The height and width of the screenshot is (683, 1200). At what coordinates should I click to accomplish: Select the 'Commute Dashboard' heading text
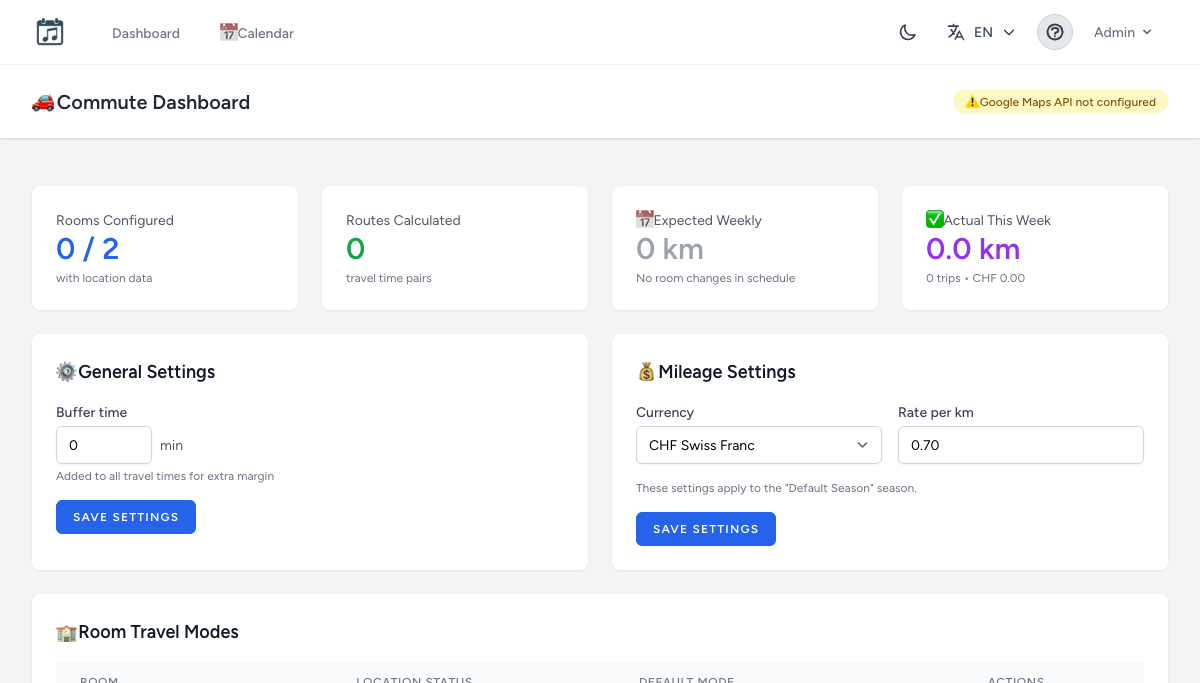(x=153, y=102)
